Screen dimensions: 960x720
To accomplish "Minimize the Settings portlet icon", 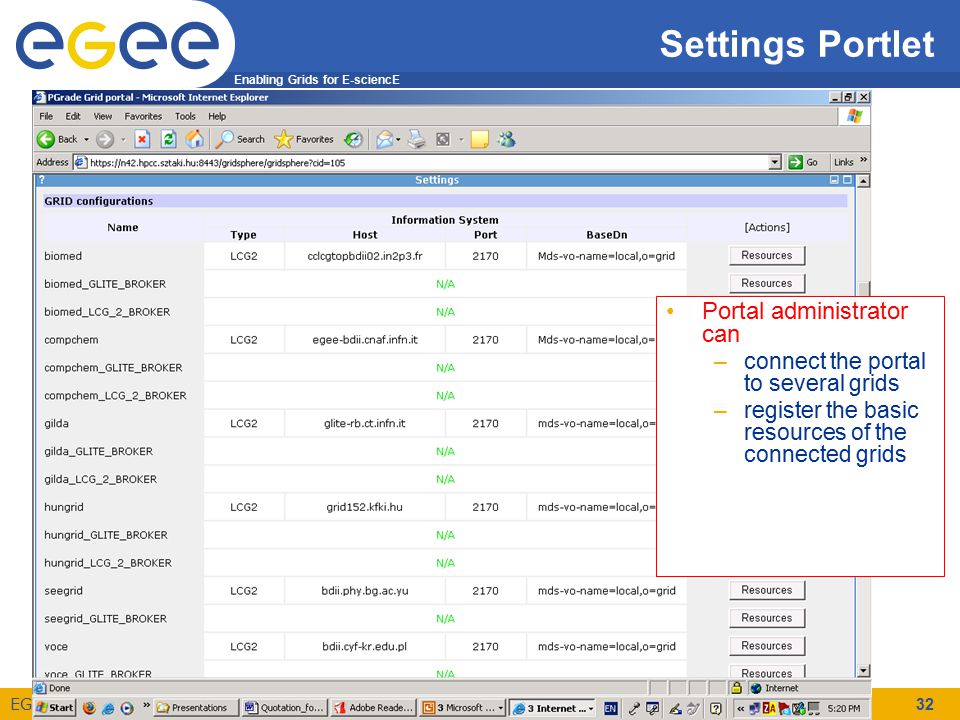I will coord(834,180).
